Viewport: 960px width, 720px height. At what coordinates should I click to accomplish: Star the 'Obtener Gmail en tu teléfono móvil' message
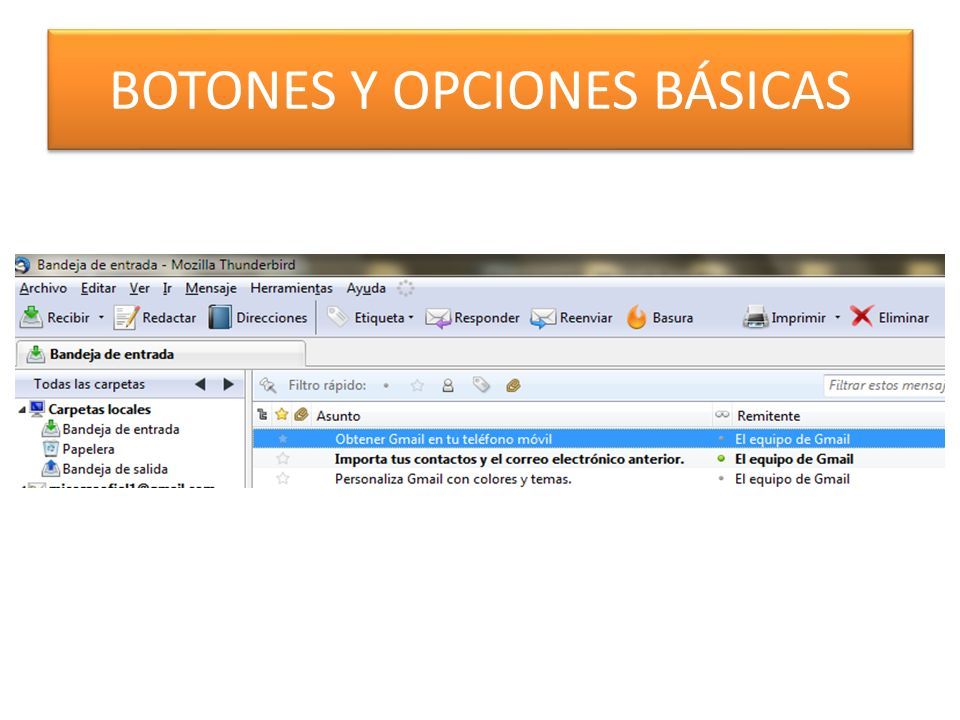coord(283,439)
